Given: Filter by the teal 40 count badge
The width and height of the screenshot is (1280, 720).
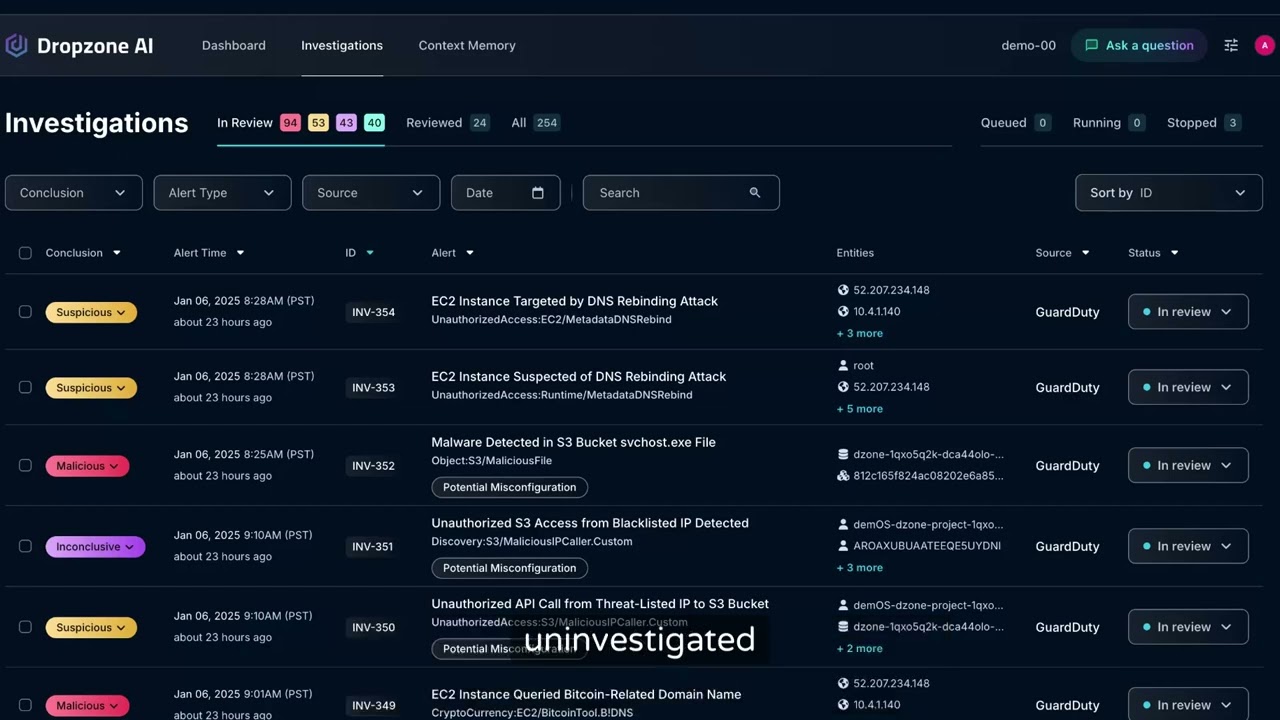Looking at the screenshot, I should [374, 123].
